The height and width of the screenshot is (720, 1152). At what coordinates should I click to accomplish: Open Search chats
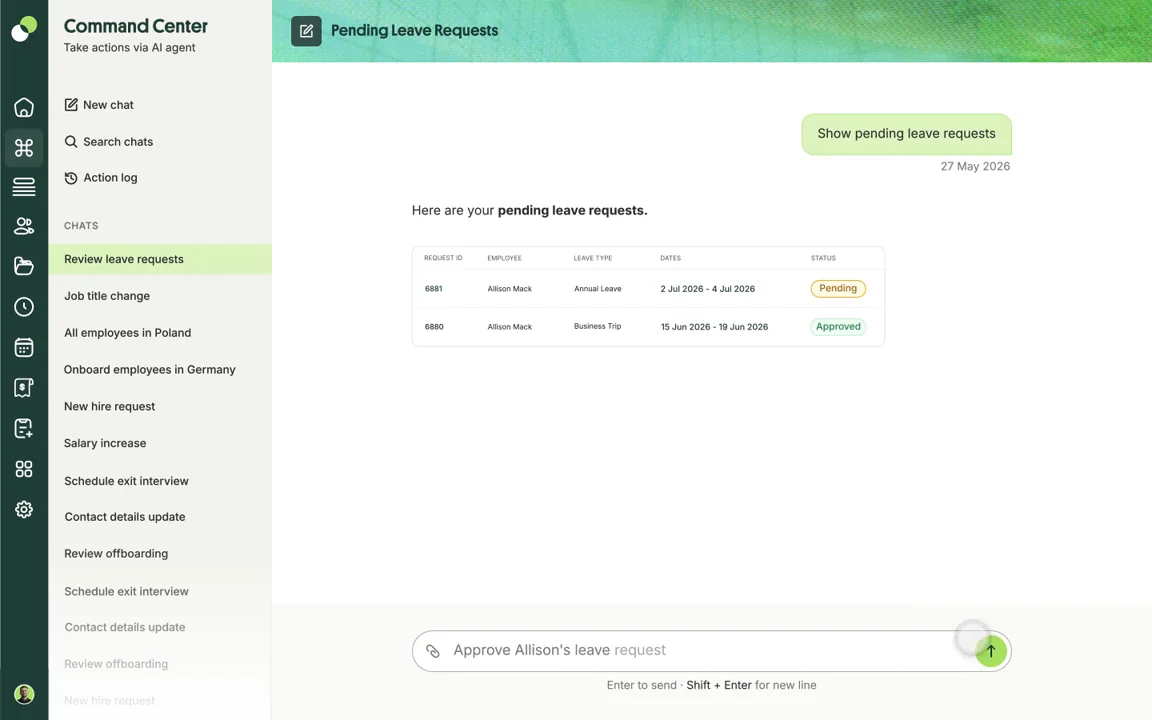(108, 142)
